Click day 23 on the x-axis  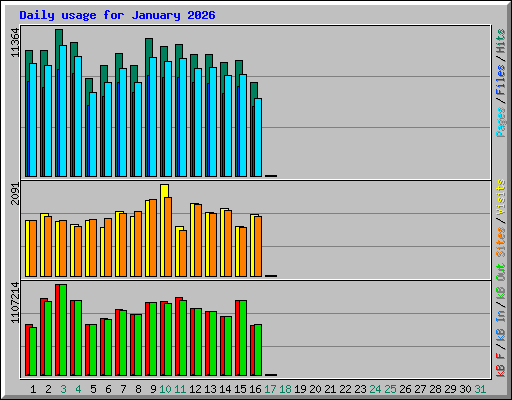click(x=360, y=389)
